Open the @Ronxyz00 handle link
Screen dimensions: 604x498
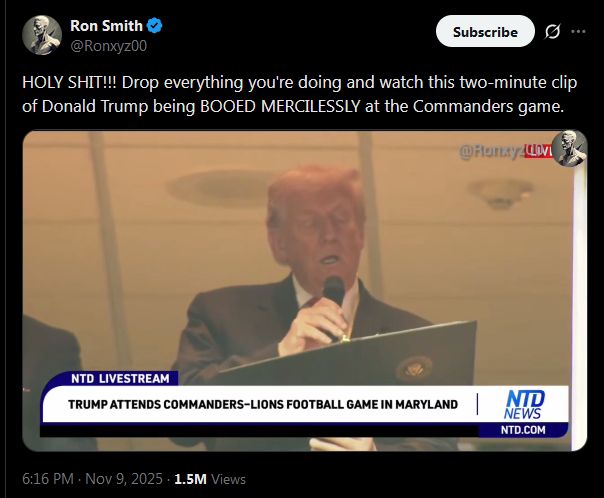109,46
